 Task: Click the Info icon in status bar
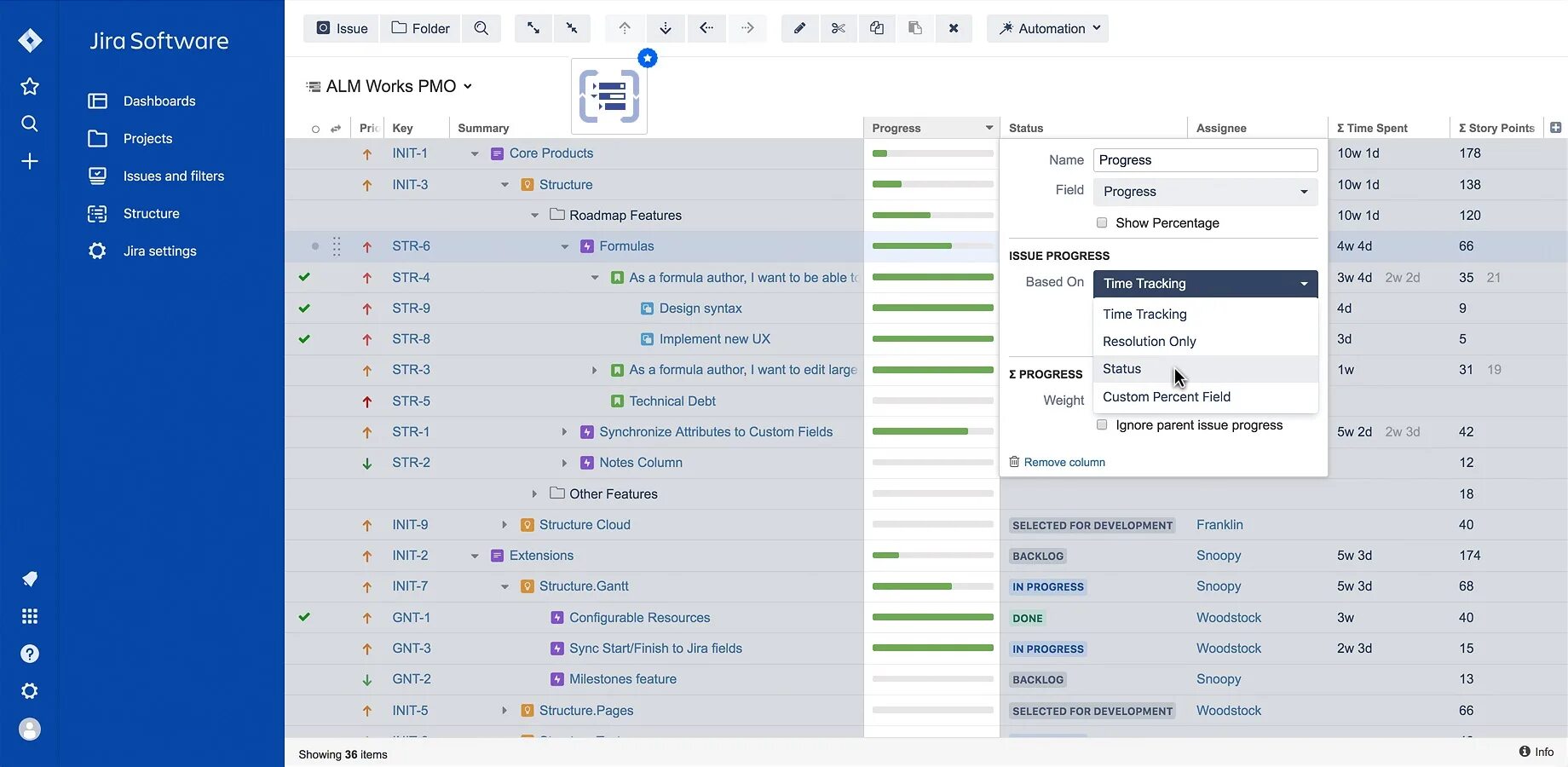click(1525, 751)
